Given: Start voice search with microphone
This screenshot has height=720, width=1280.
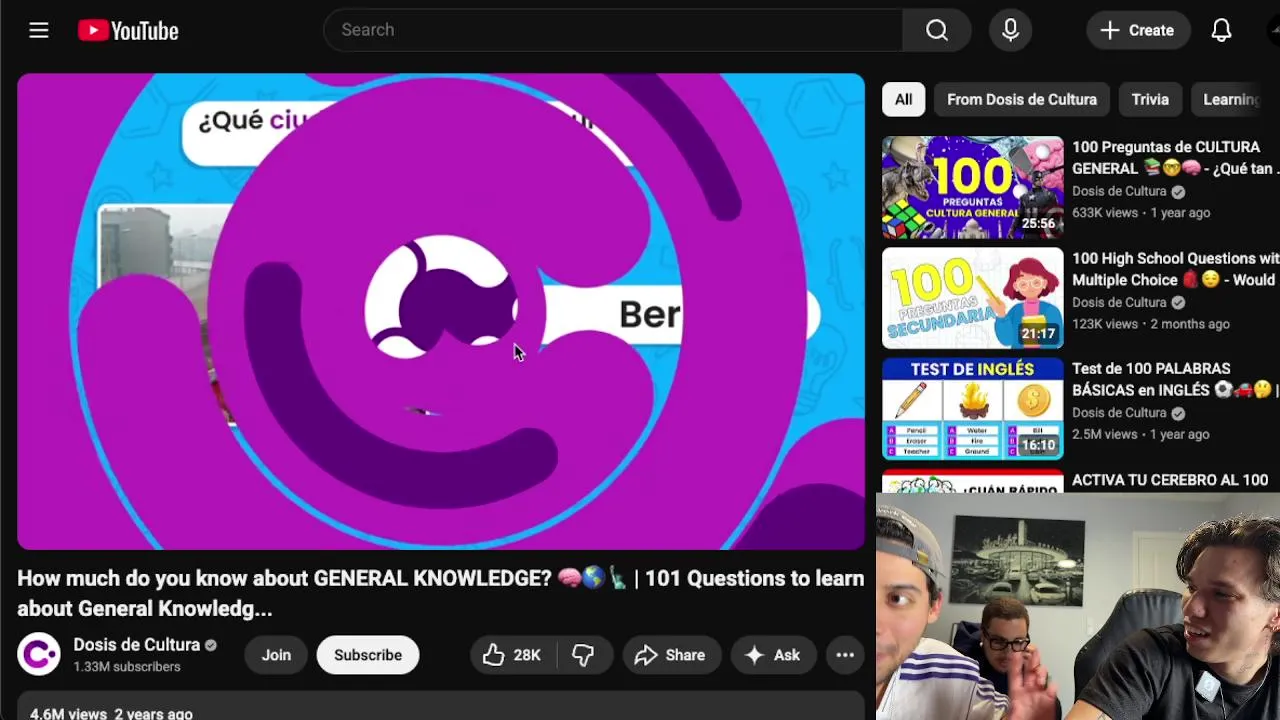Looking at the screenshot, I should coord(1011,30).
